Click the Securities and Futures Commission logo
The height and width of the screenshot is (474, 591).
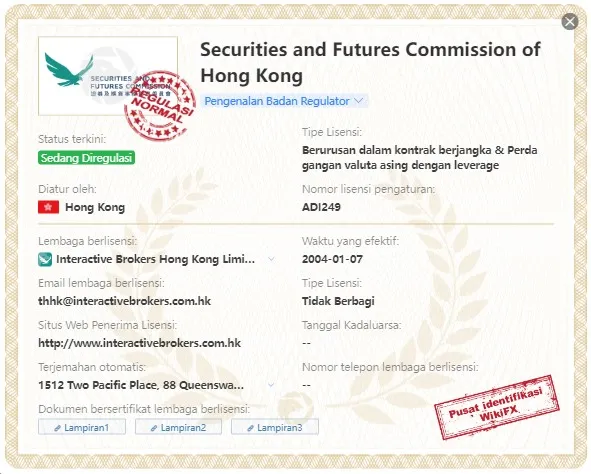[108, 76]
